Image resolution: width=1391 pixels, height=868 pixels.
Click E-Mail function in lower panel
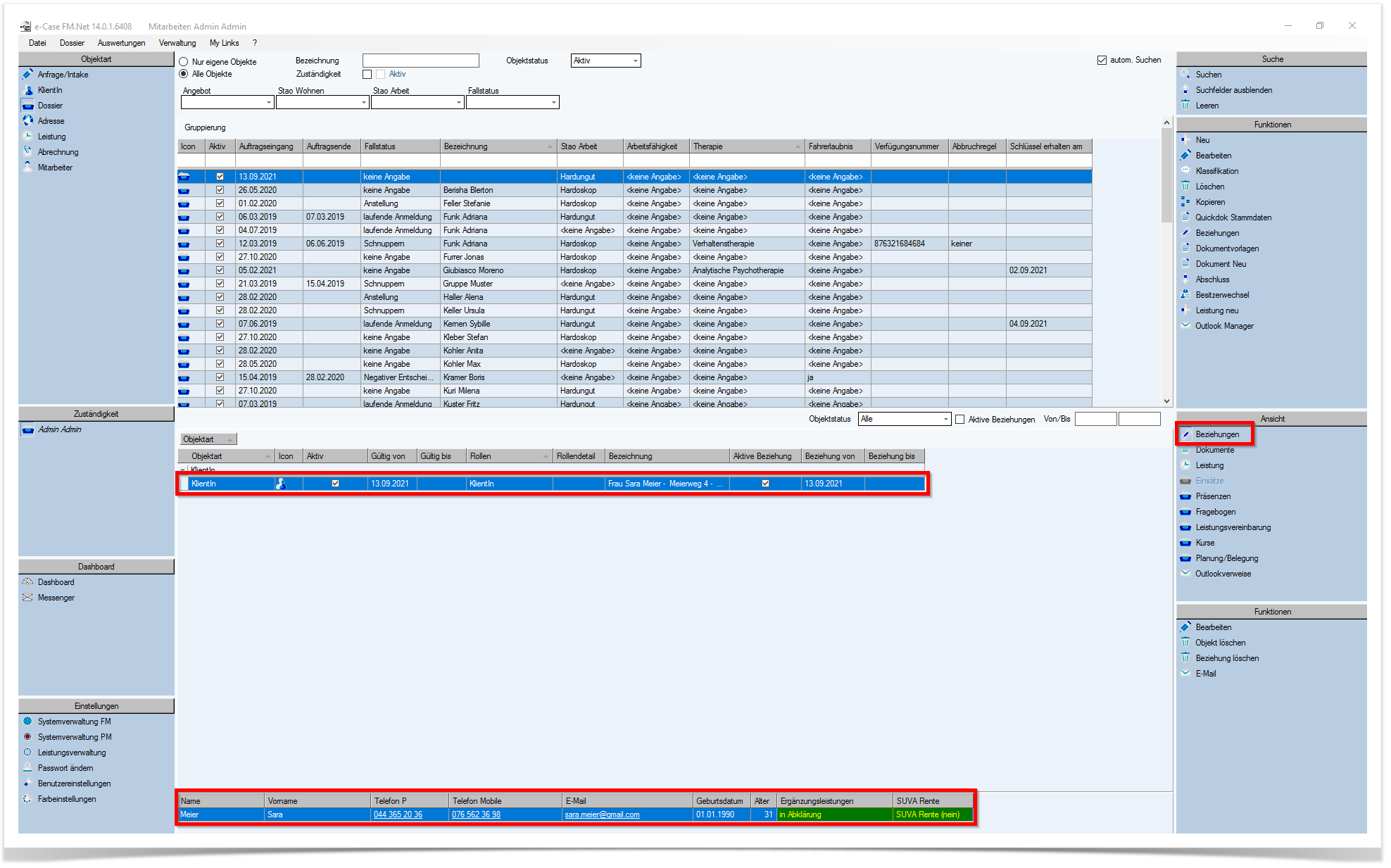tap(1205, 674)
